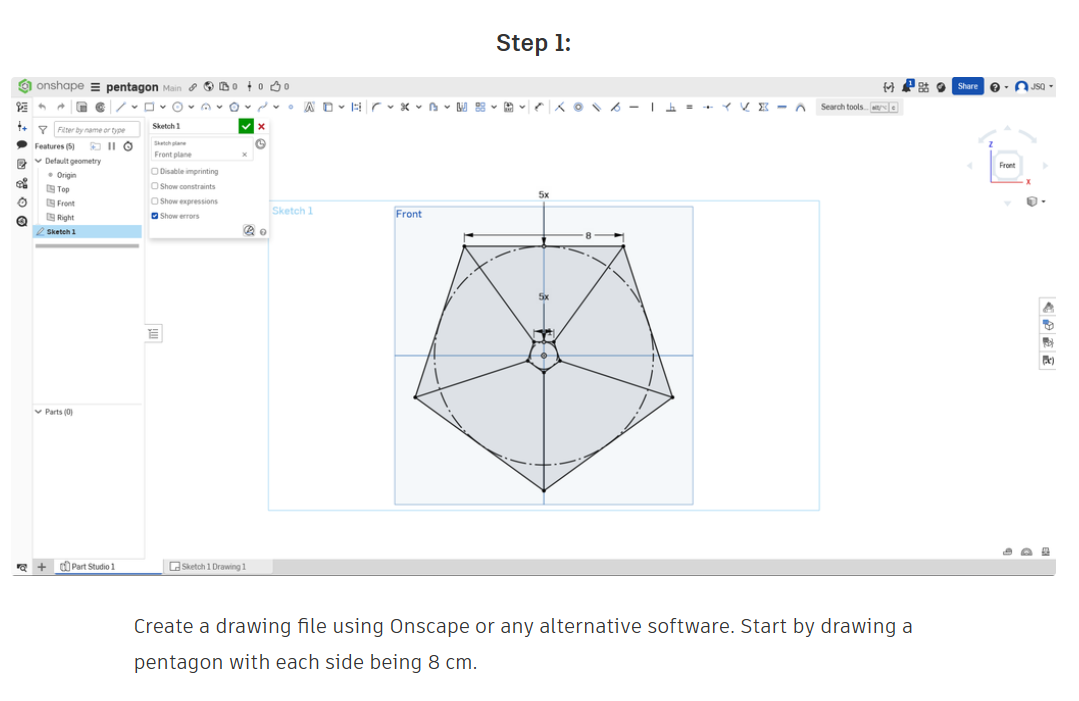Screen dimensions: 1079x701
Task: Apply the Perpendicular constraint
Action: 671,107
